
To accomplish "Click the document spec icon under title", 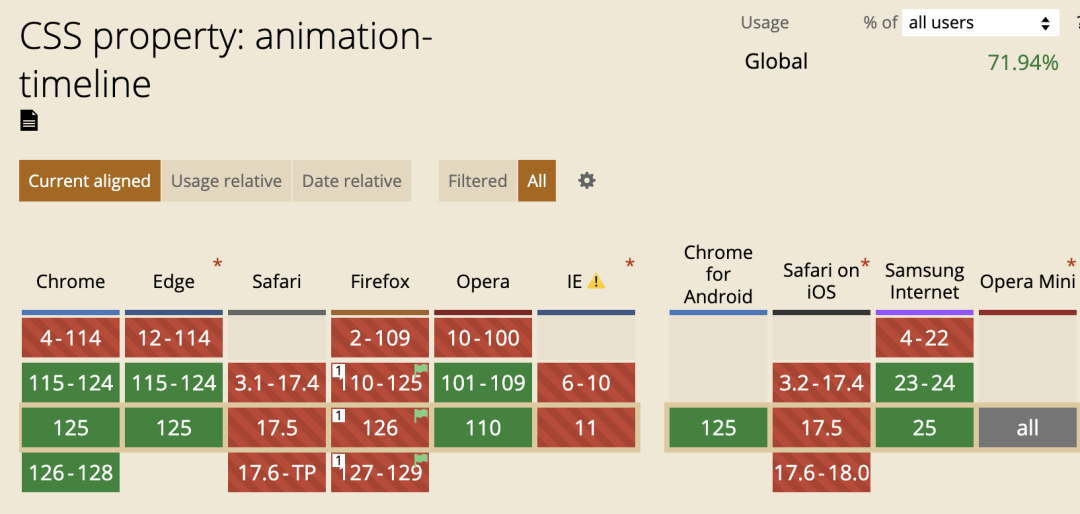I will tap(29, 121).
